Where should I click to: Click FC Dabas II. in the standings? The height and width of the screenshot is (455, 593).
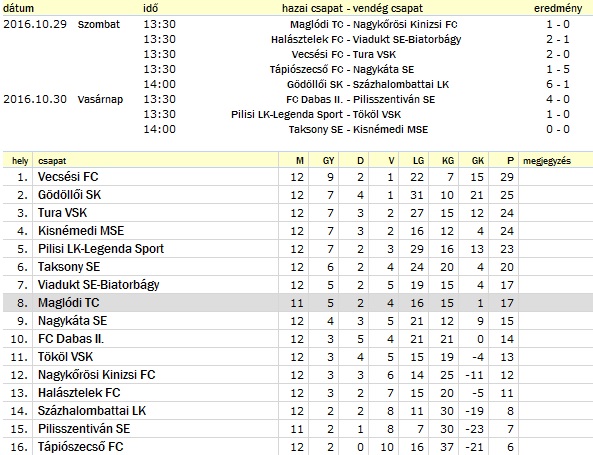[71, 339]
